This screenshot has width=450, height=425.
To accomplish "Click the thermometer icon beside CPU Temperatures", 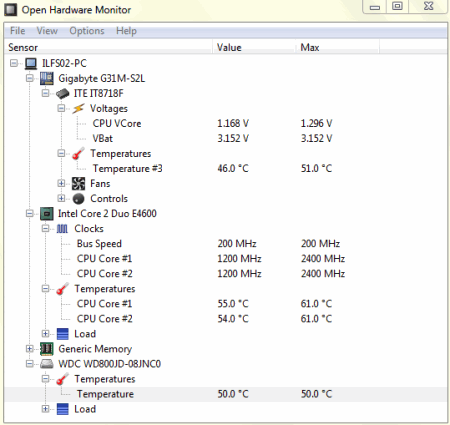I will (62, 289).
